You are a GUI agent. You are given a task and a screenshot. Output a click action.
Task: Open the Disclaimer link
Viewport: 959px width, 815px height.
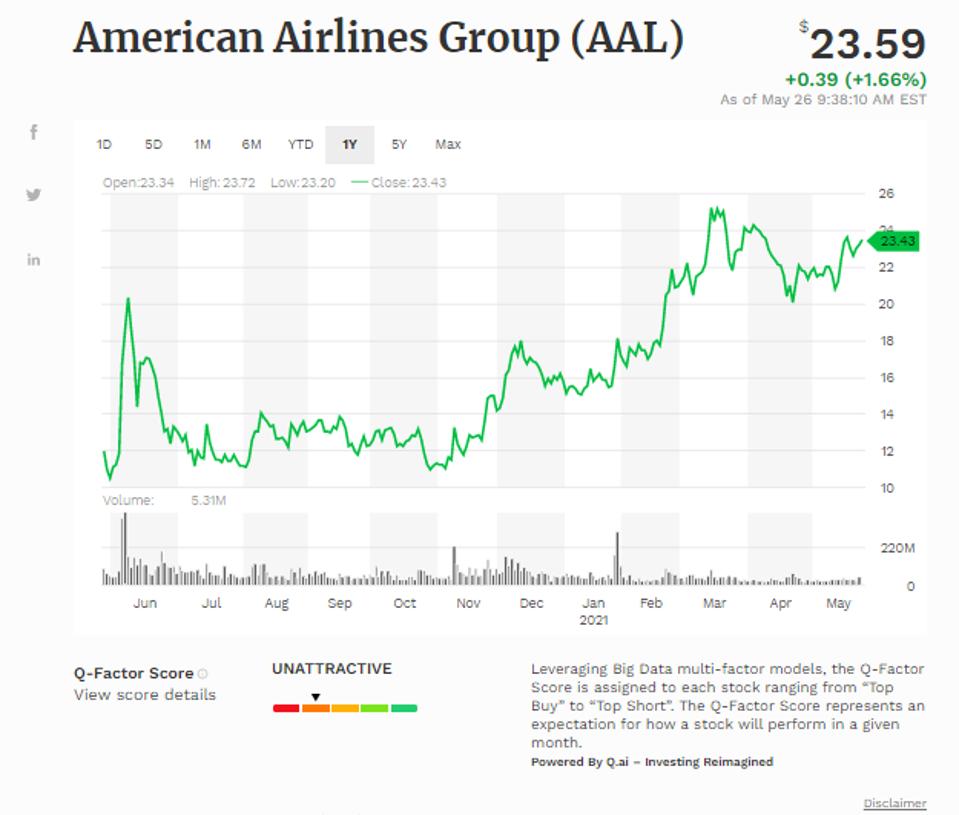[894, 803]
